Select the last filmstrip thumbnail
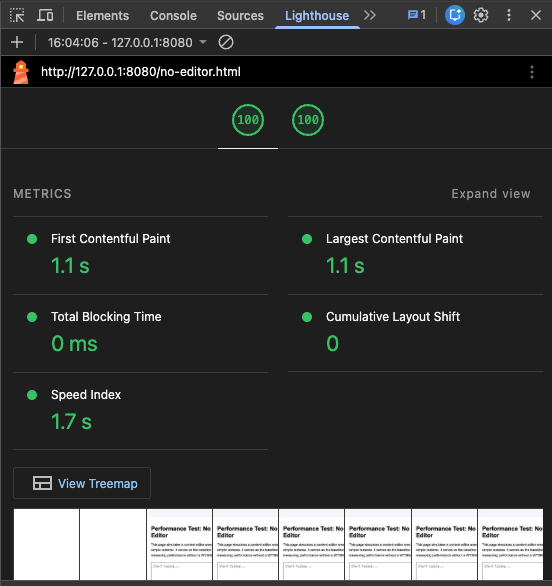 tap(511, 545)
